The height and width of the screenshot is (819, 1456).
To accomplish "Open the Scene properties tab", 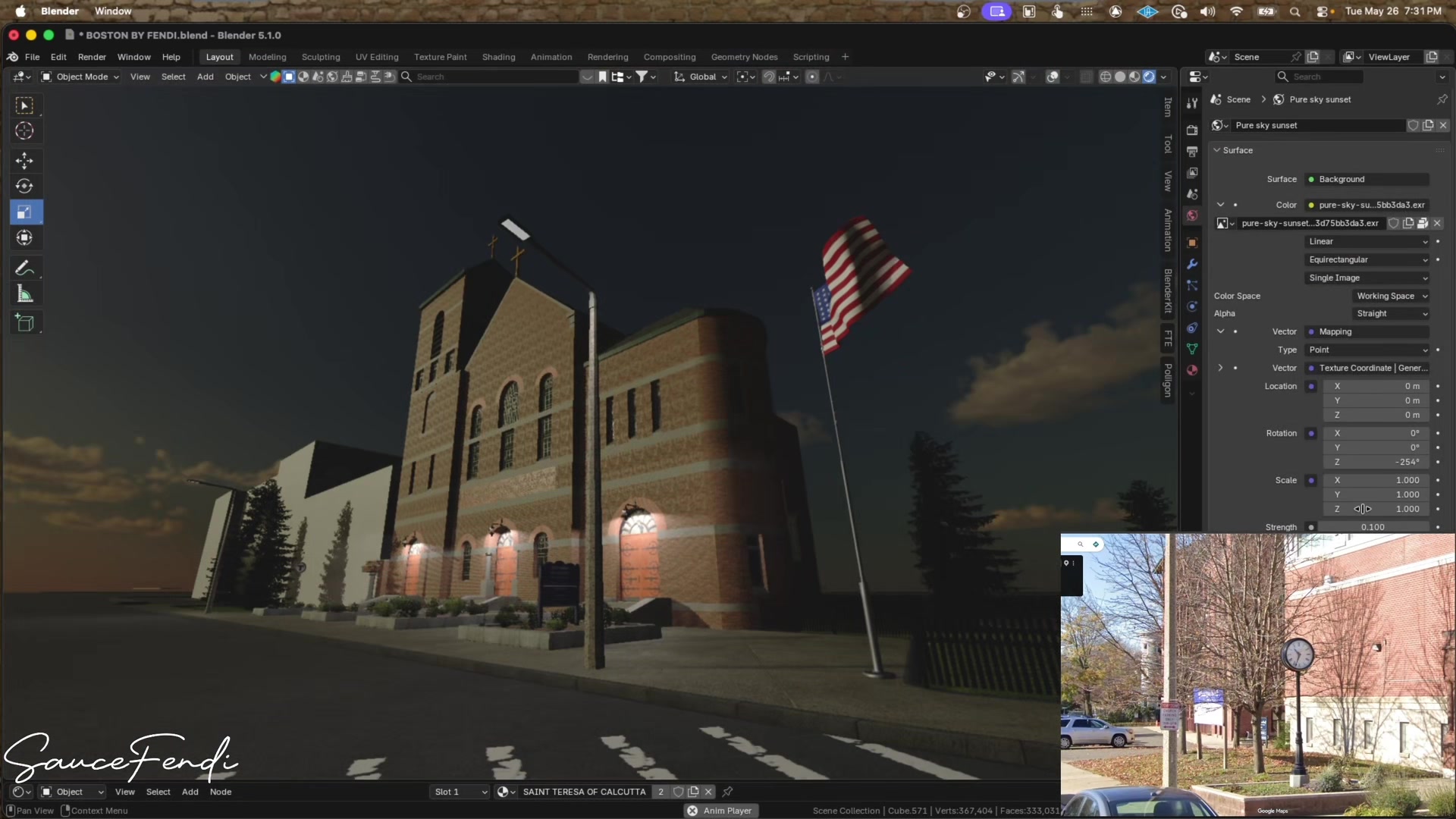I will [1192, 194].
